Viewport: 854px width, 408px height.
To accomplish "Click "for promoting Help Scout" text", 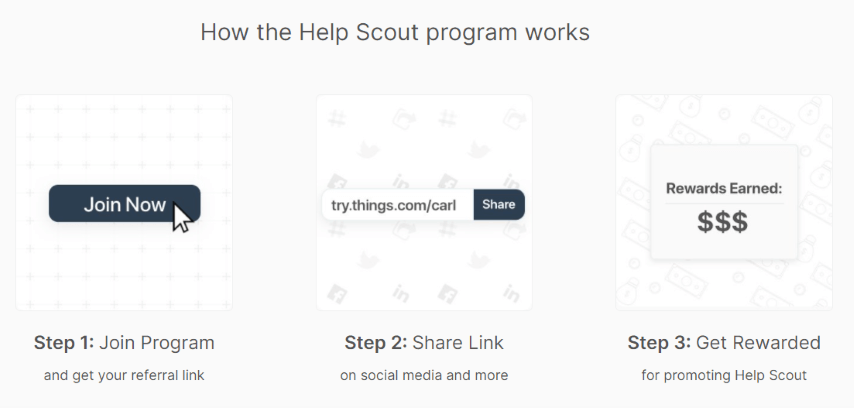I will click(x=724, y=376).
